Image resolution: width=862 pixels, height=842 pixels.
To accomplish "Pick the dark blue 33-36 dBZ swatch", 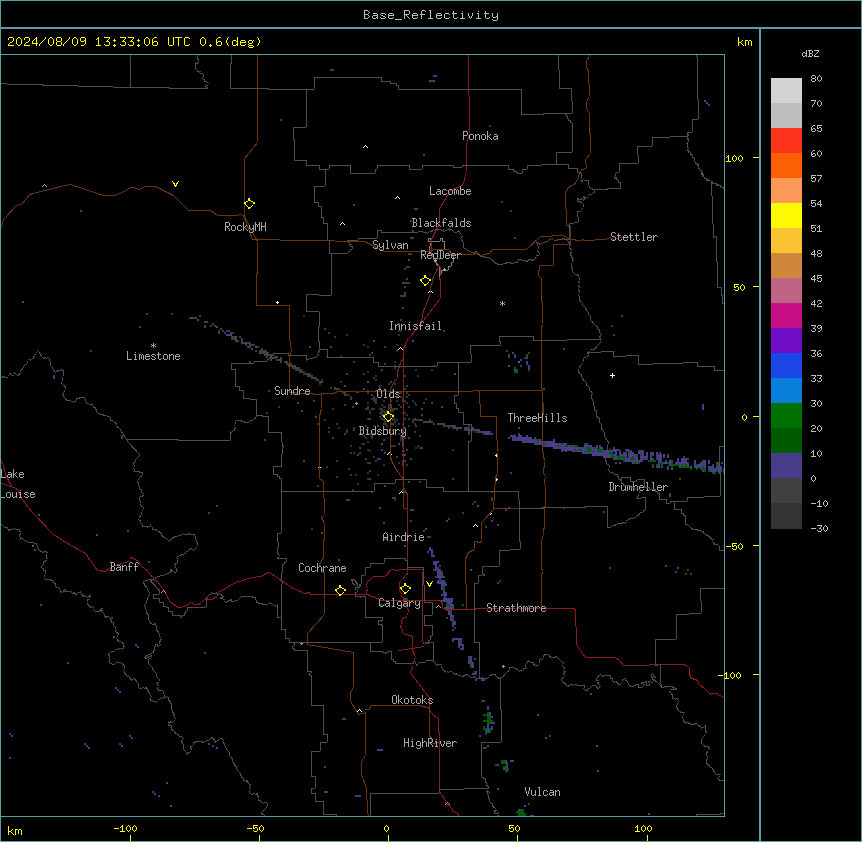I will coord(786,365).
